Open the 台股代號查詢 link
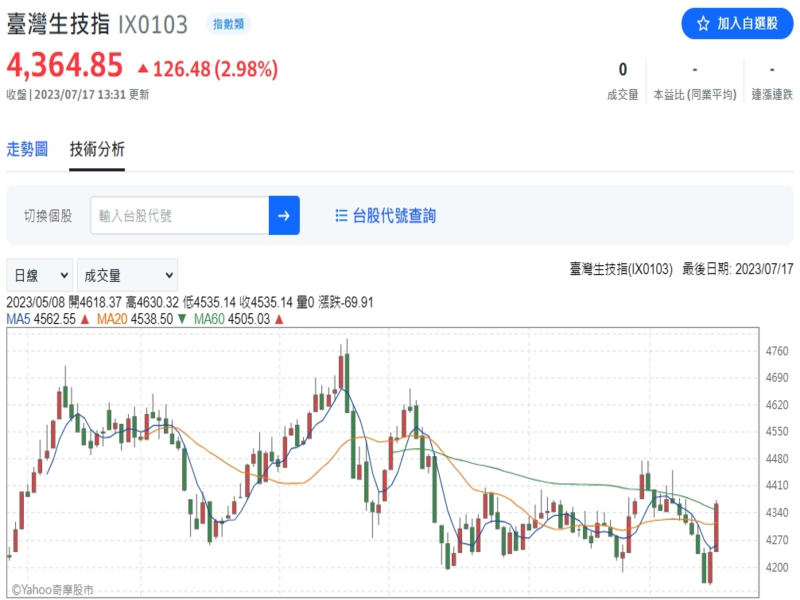800x600 pixels. 394,216
